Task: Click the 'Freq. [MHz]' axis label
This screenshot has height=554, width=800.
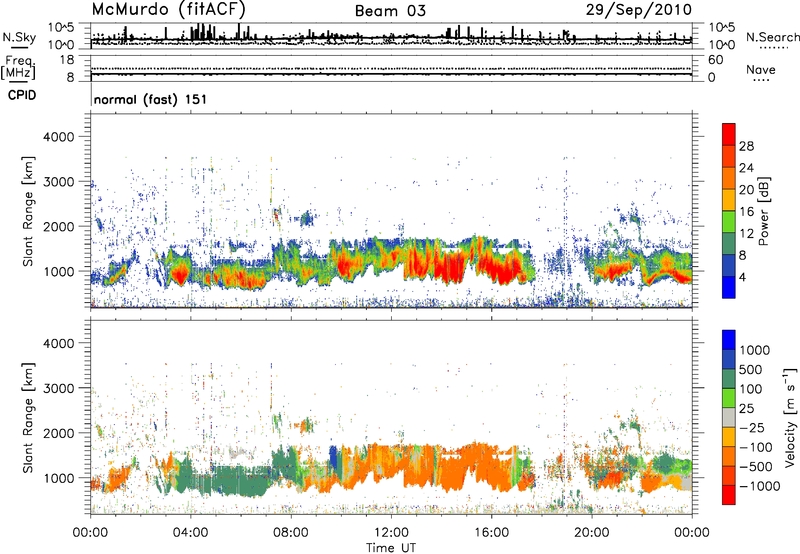Action: point(18,67)
